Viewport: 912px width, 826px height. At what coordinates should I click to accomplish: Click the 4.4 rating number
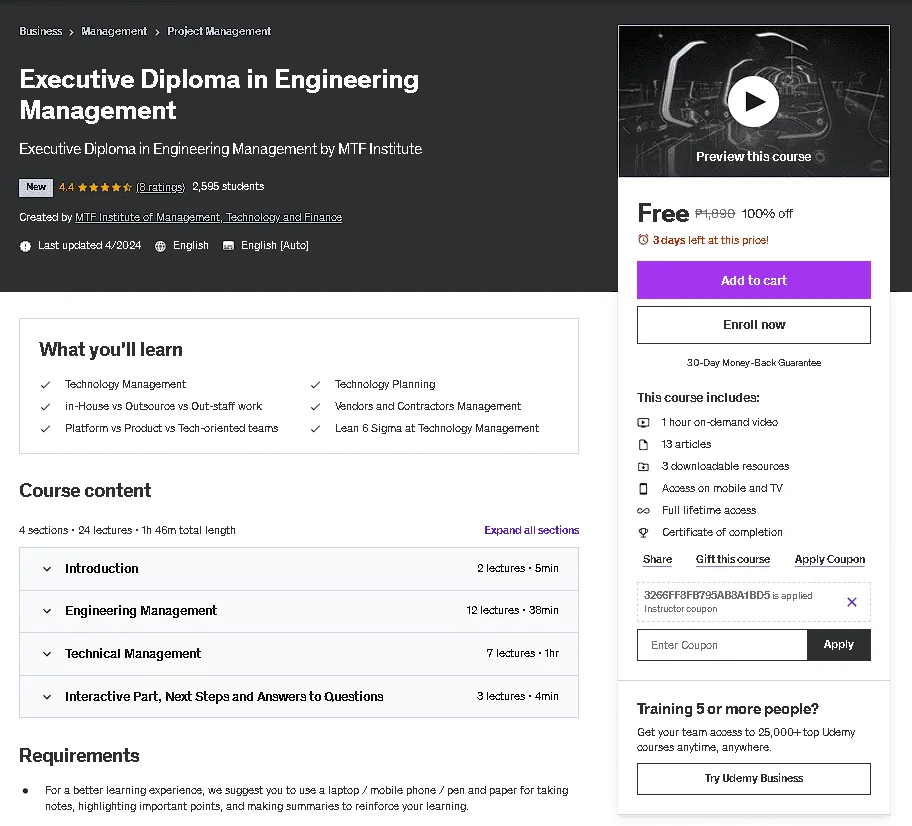[x=66, y=187]
